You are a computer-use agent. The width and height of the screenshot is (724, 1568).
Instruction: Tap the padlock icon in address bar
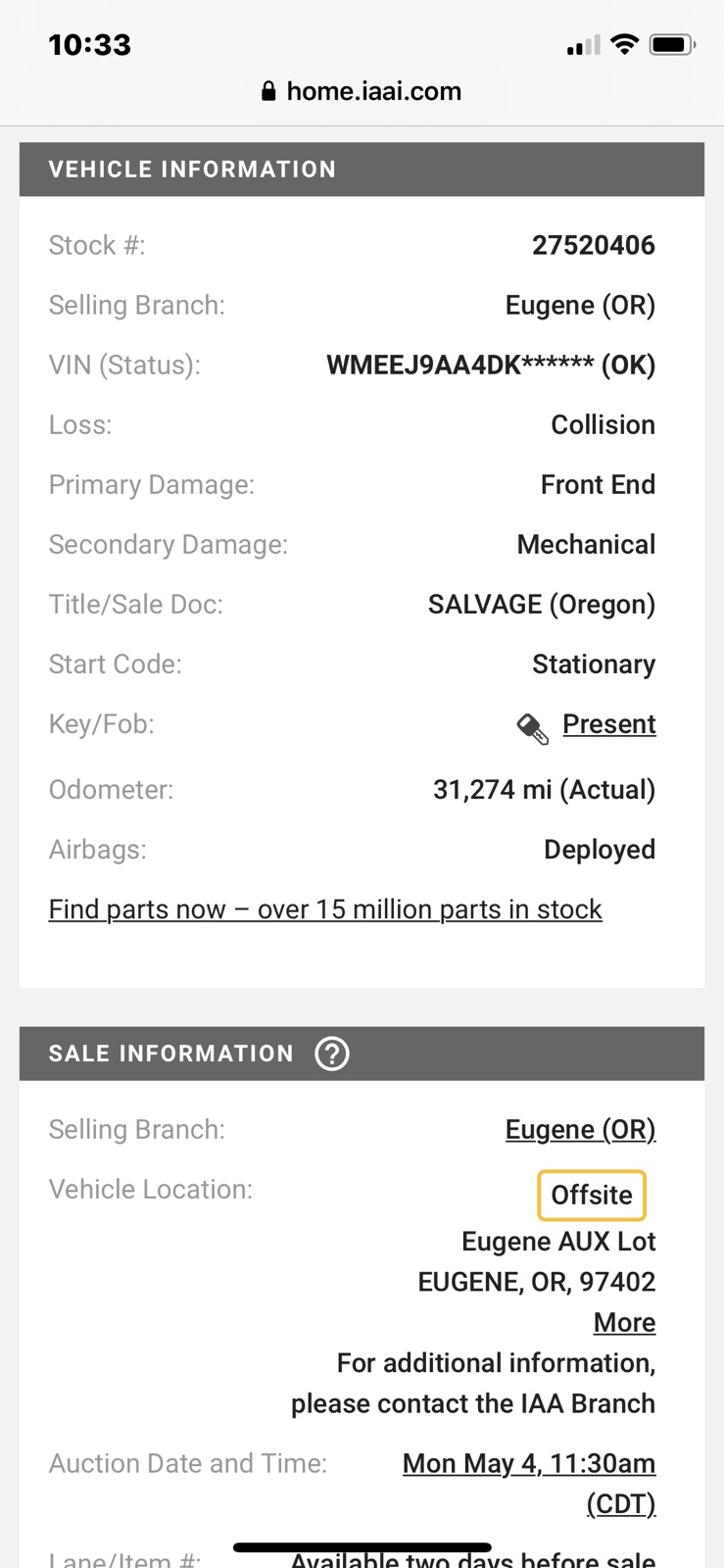pos(268,91)
